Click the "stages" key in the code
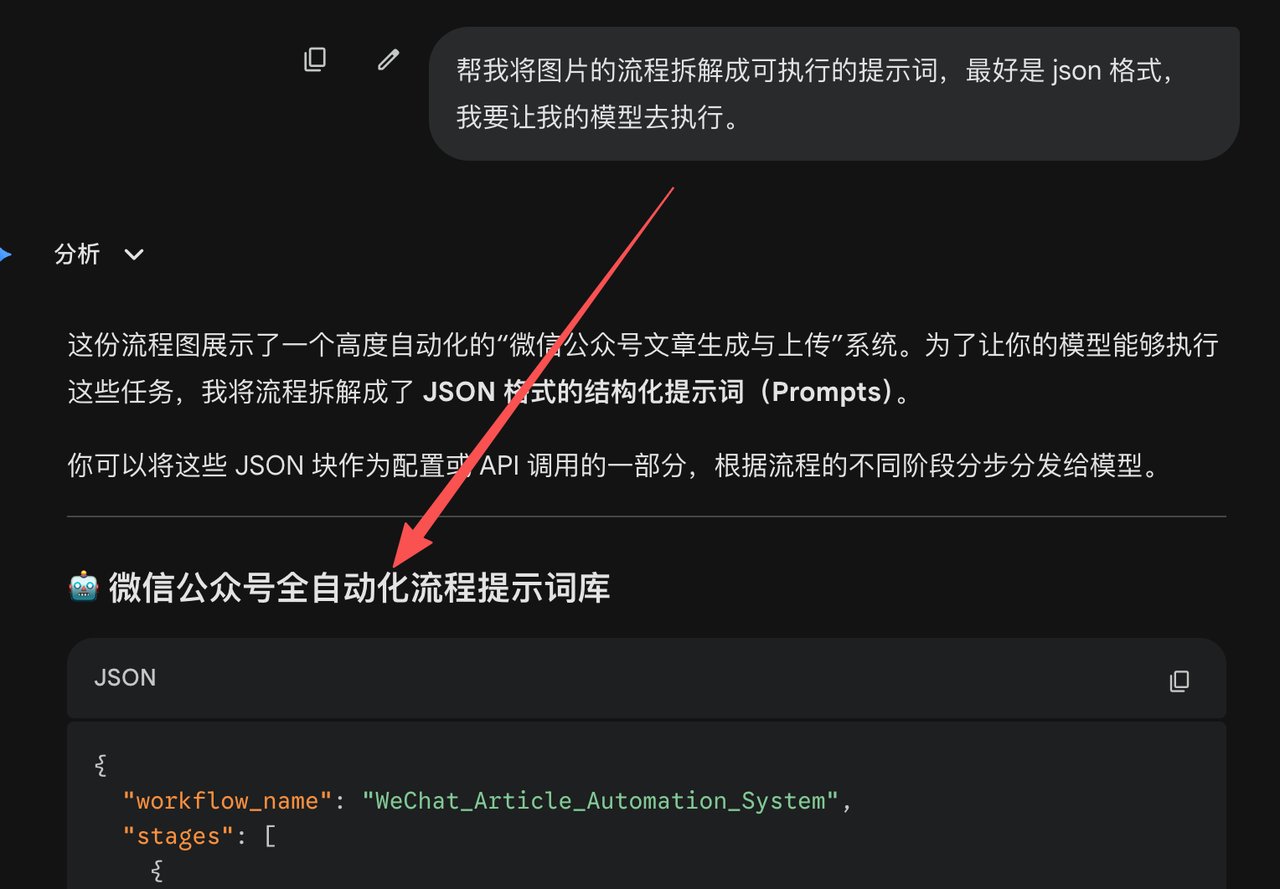Viewport: 1280px width, 889px height. (x=178, y=835)
